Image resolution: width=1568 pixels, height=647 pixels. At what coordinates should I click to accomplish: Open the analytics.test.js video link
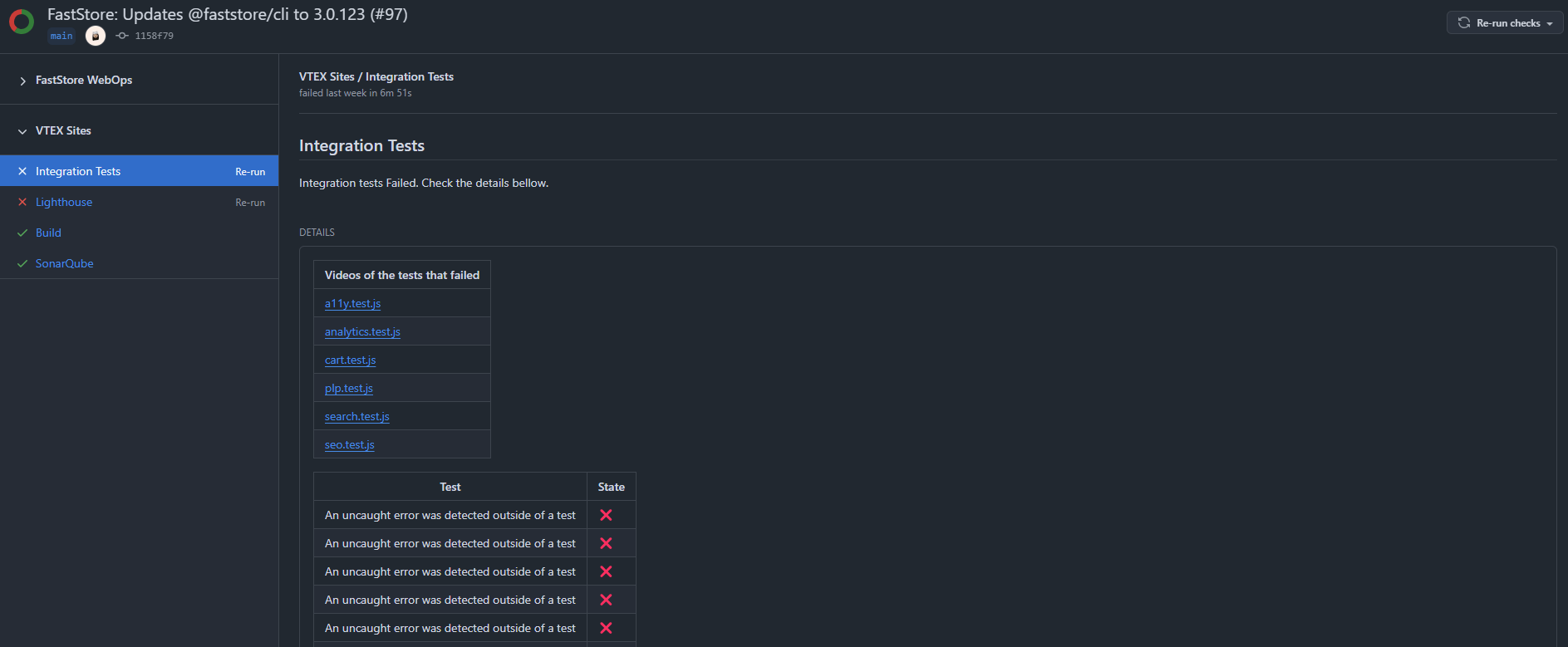pyautogui.click(x=362, y=331)
